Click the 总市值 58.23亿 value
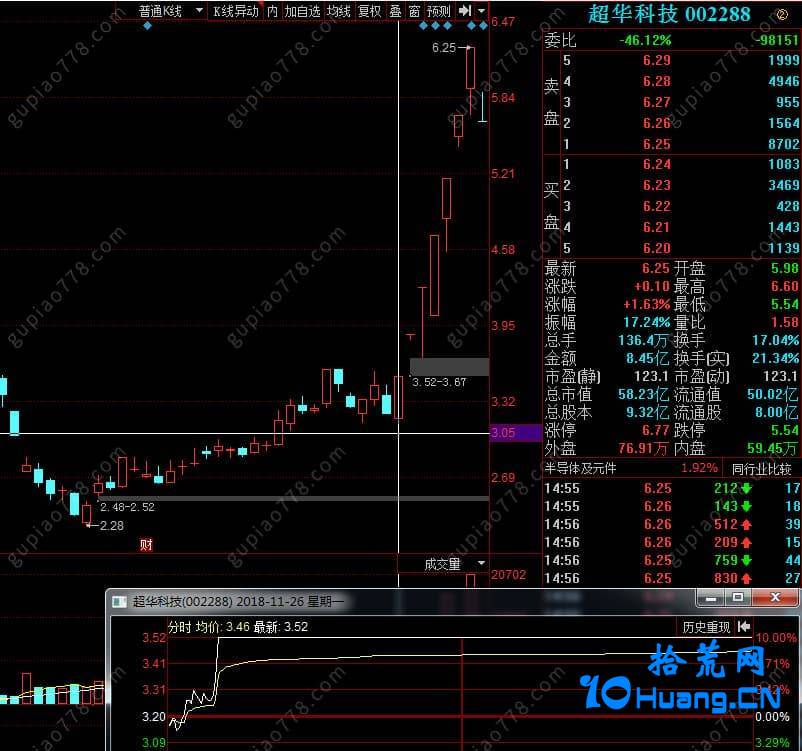802x751 pixels. 643,394
